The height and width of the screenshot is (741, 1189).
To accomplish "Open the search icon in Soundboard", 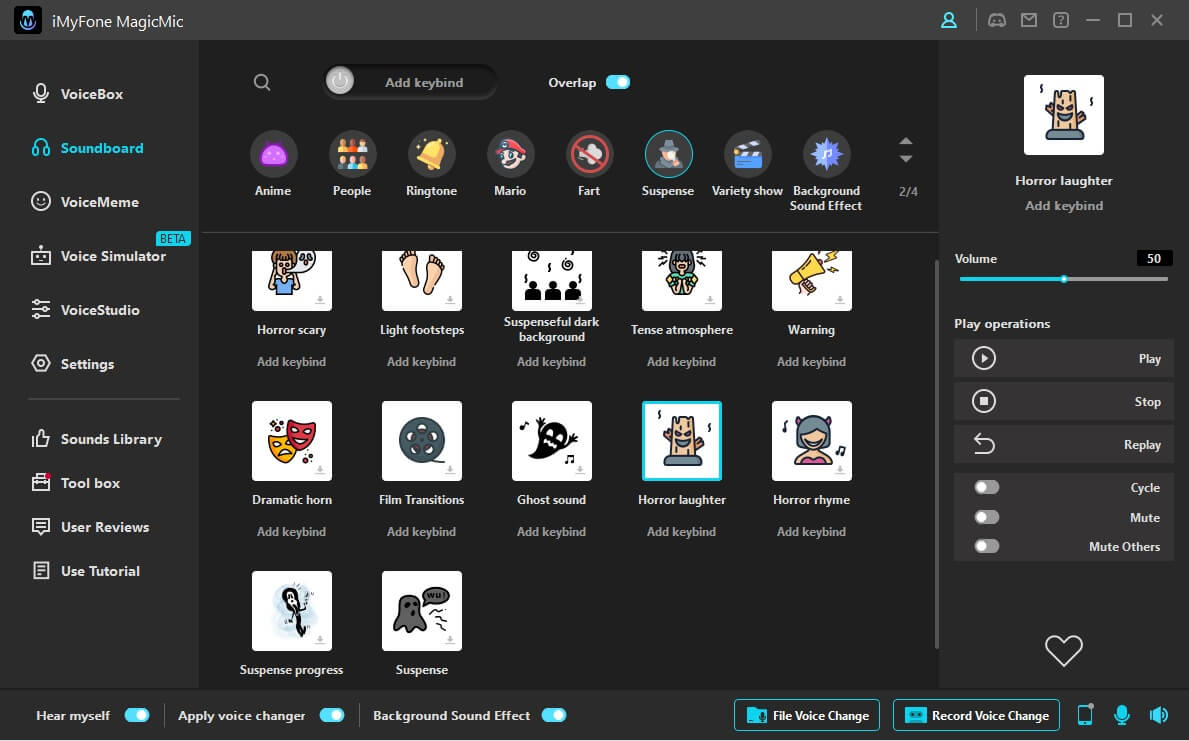I will point(262,82).
